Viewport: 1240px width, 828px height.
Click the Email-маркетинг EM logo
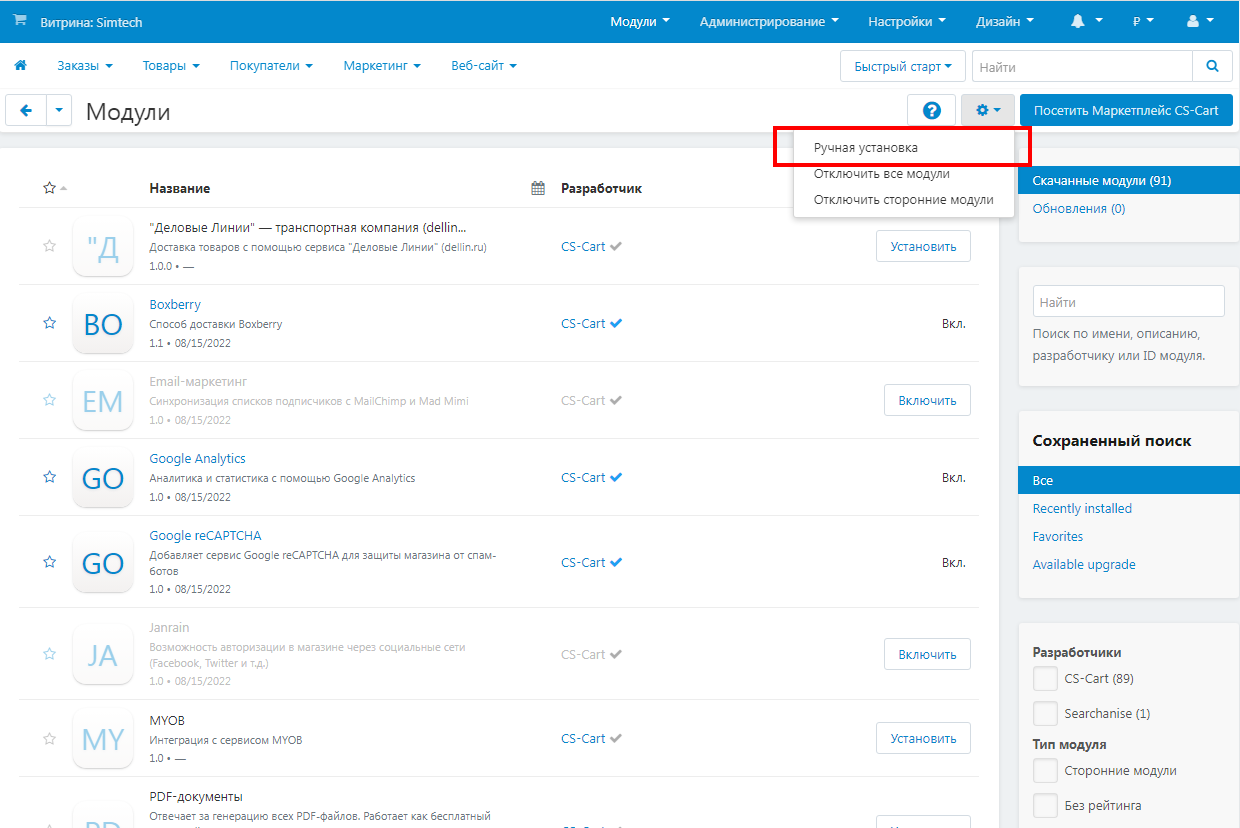103,400
